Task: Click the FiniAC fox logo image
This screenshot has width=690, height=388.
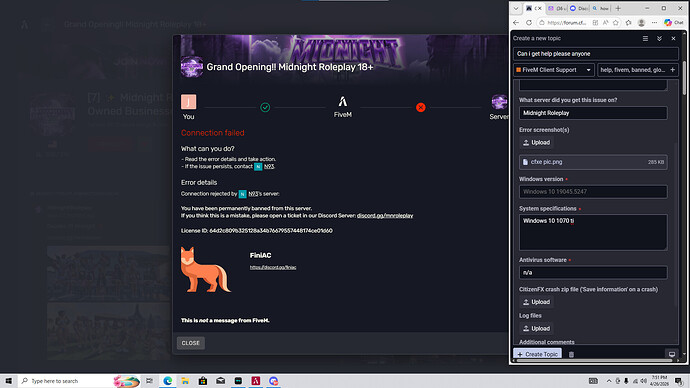Action: 205,270
